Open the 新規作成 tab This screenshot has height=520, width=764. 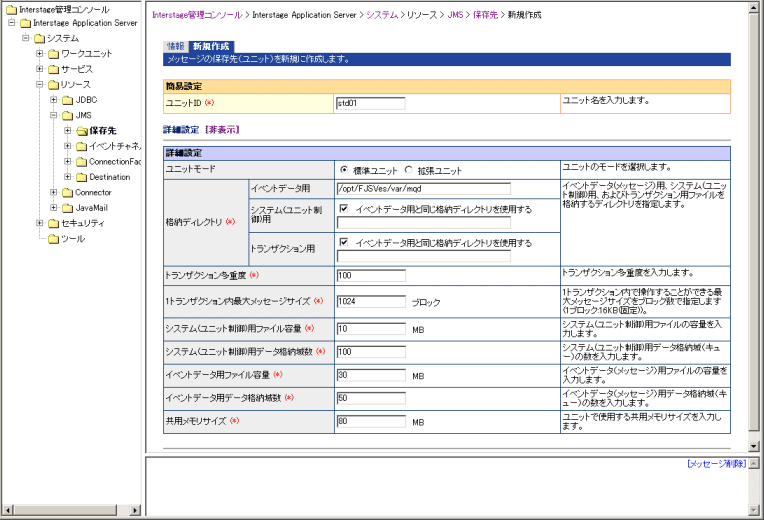(x=211, y=46)
